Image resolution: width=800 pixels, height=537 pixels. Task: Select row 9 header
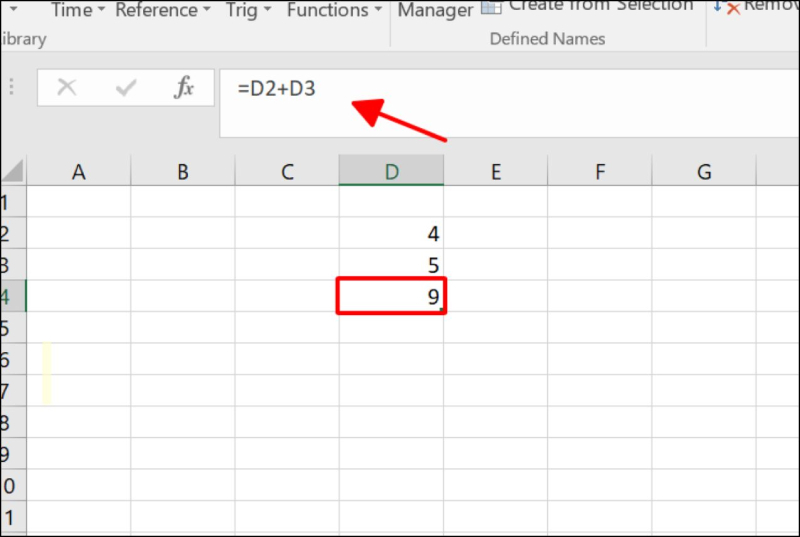[x=13, y=453]
